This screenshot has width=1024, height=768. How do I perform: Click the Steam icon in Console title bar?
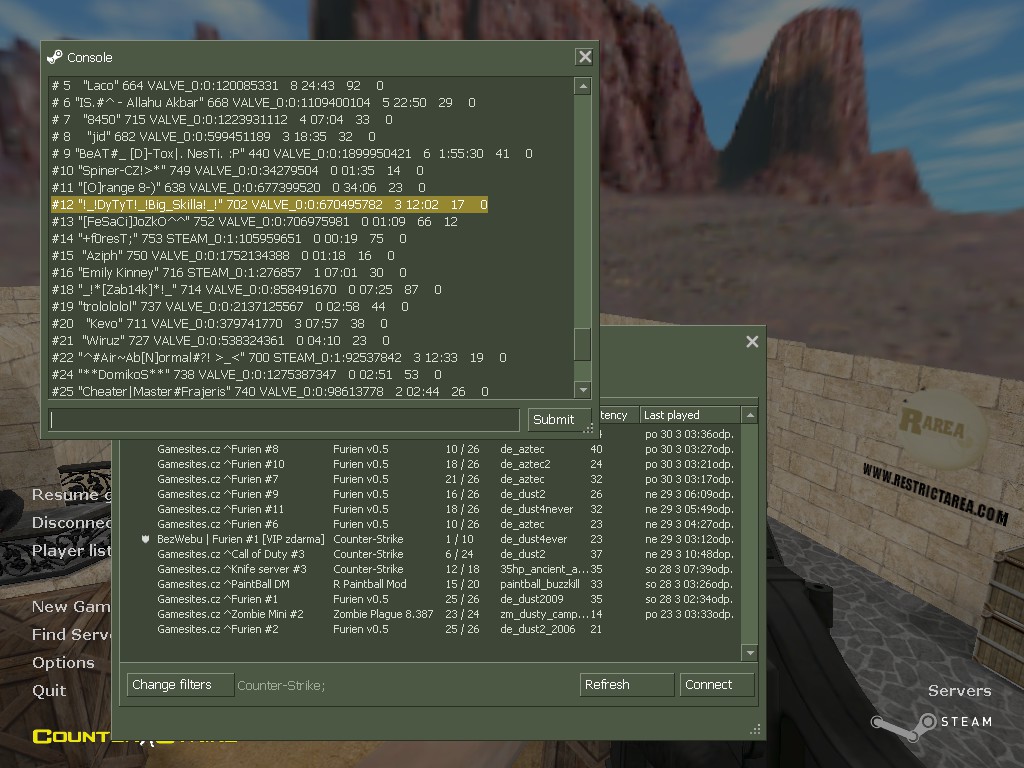coord(55,57)
